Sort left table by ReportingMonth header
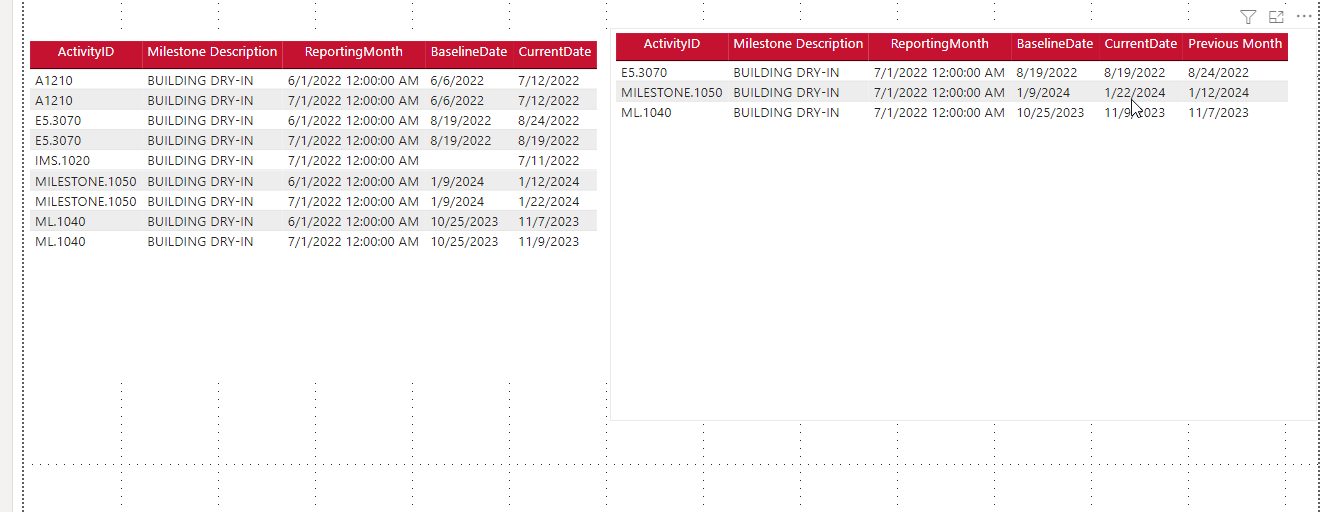The height and width of the screenshot is (512, 1321). (354, 52)
